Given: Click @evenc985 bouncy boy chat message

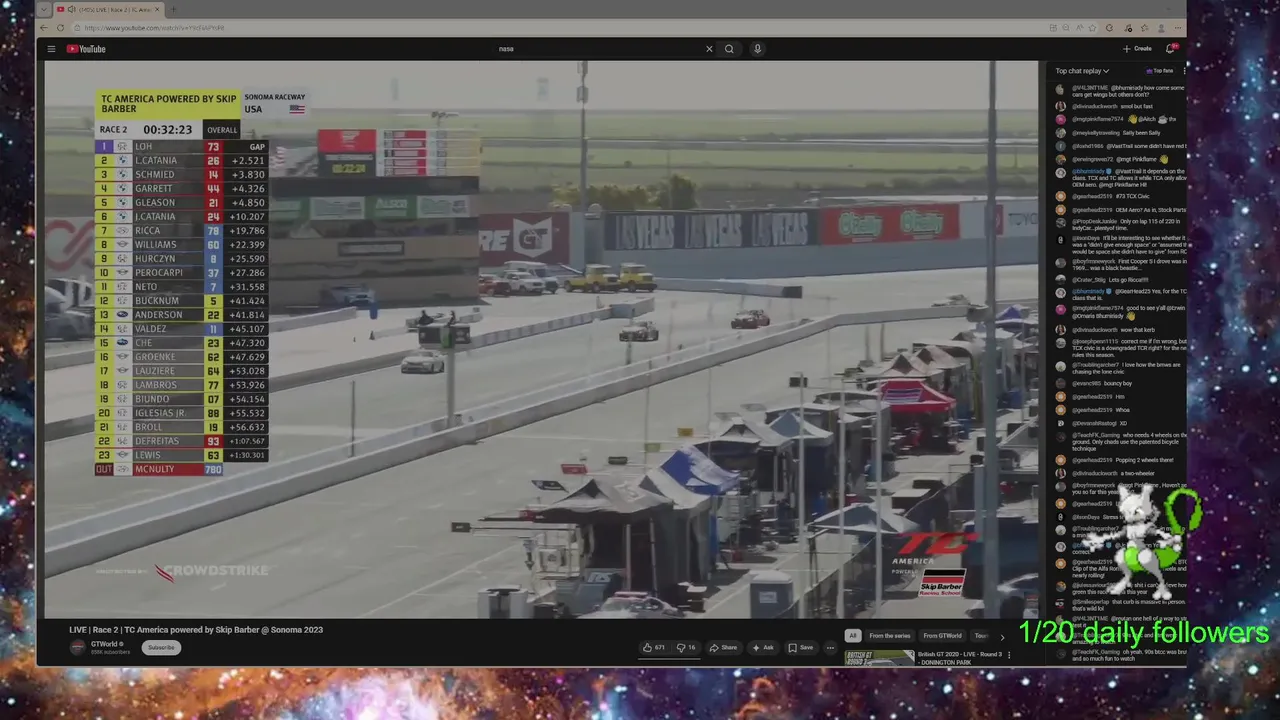Looking at the screenshot, I should [x=1102, y=383].
